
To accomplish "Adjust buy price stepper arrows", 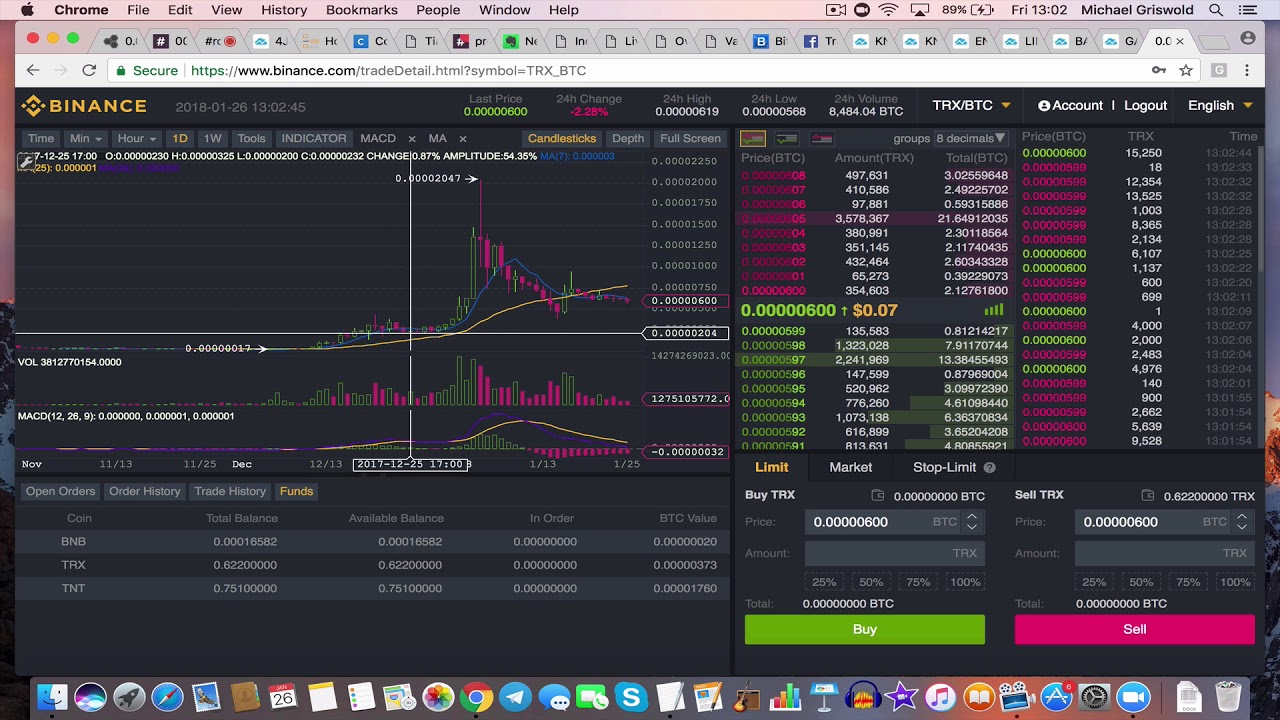I will [x=971, y=522].
